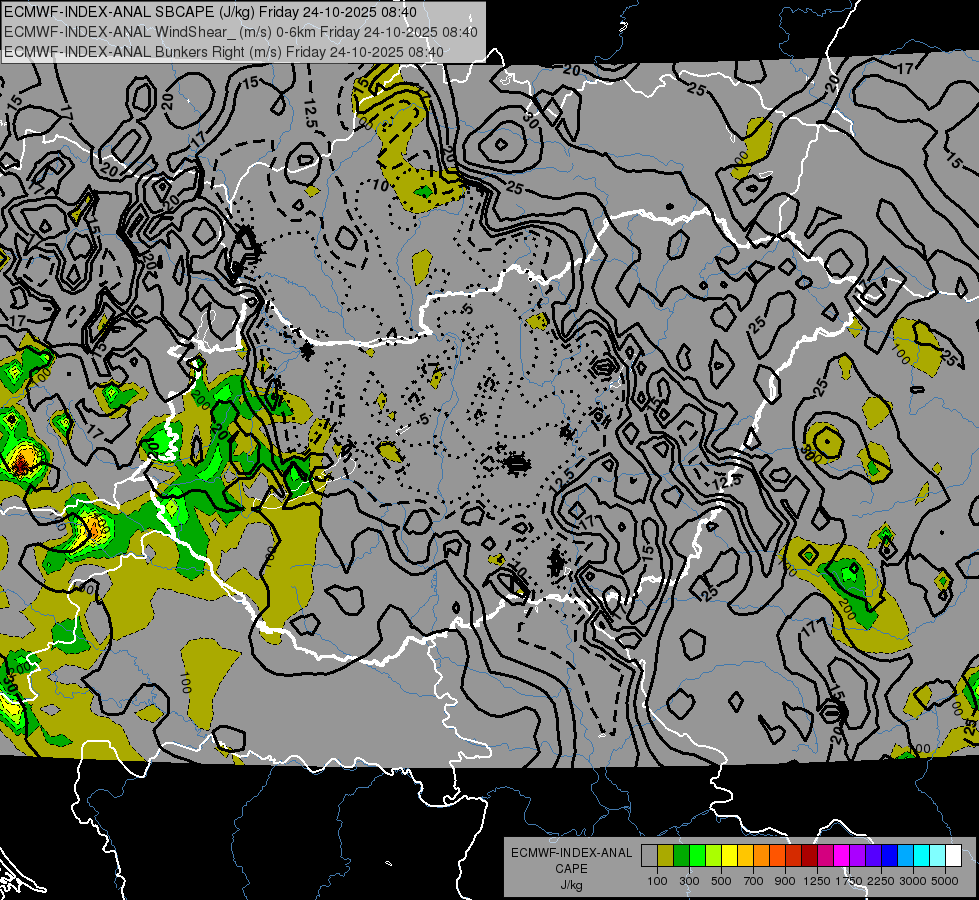Click the 5000 label in legend

click(x=945, y=881)
